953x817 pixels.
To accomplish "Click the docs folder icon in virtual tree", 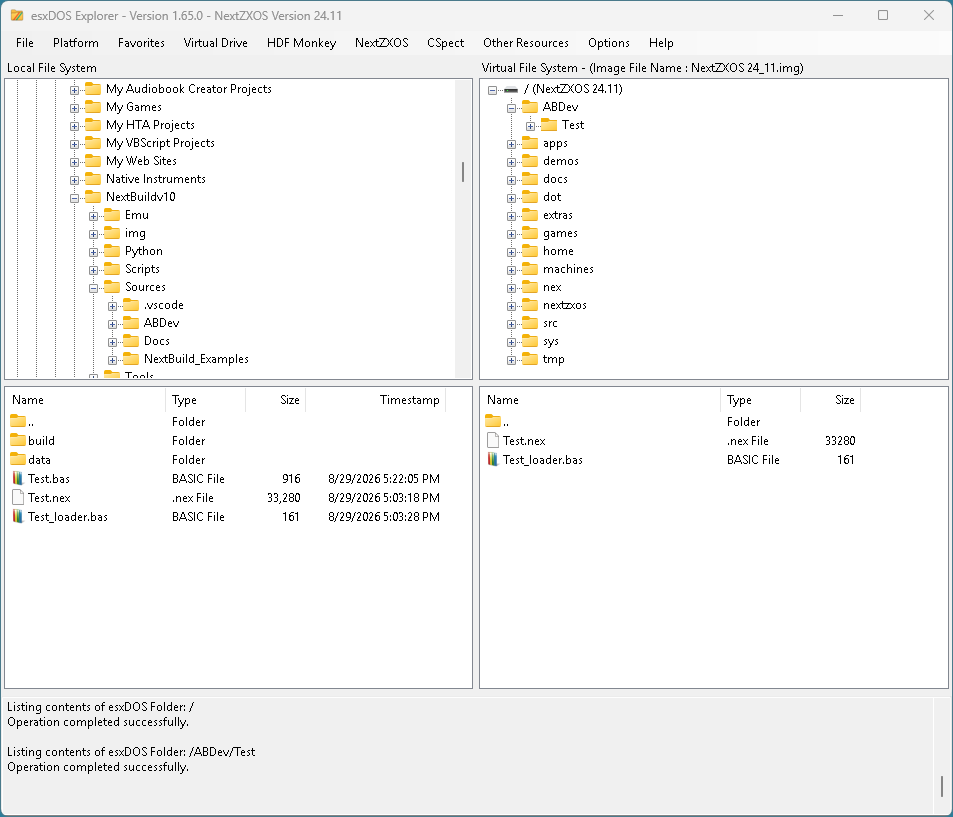I will coord(530,179).
